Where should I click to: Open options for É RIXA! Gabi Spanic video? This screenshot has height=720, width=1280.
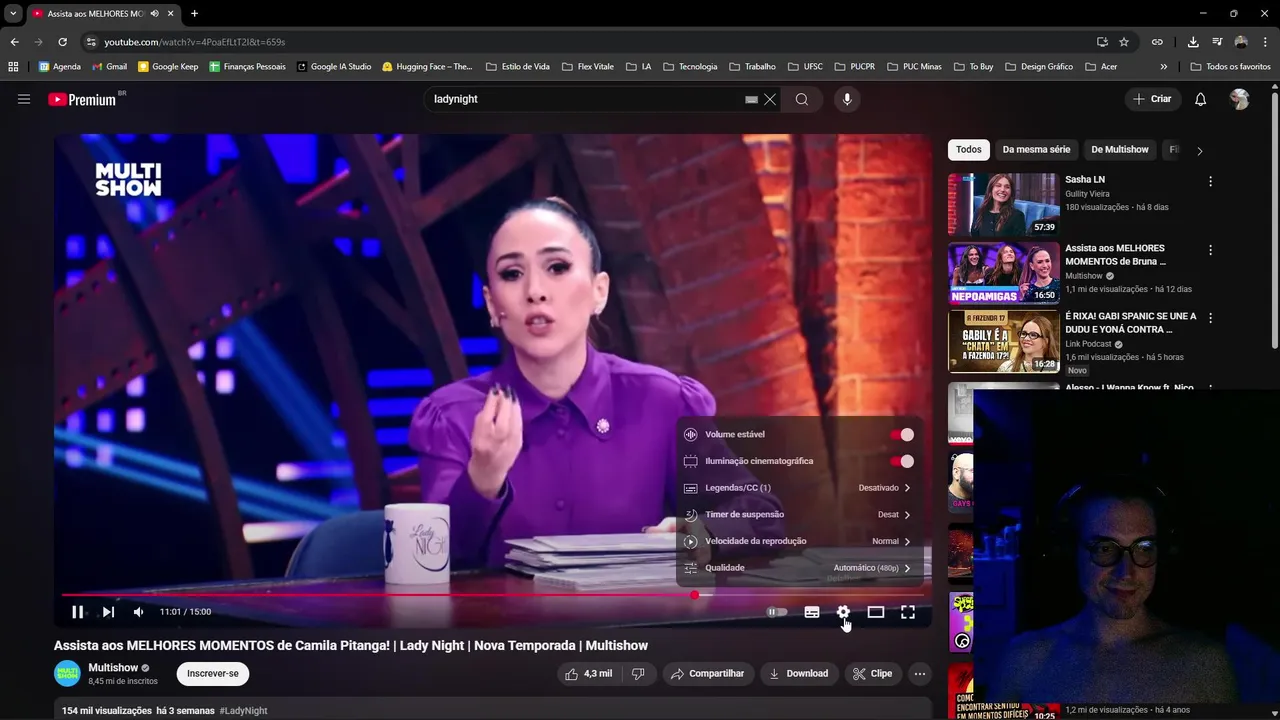pos(1210,318)
